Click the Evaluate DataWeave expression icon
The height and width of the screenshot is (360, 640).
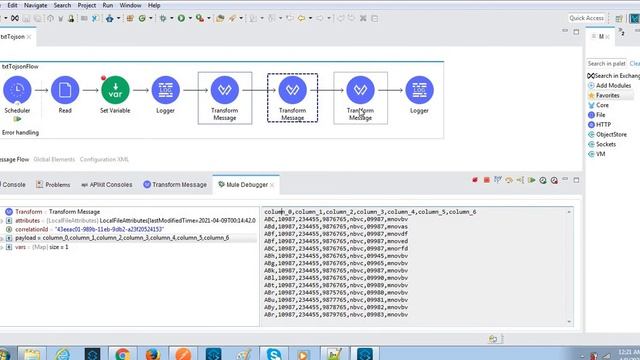[x=498, y=180]
